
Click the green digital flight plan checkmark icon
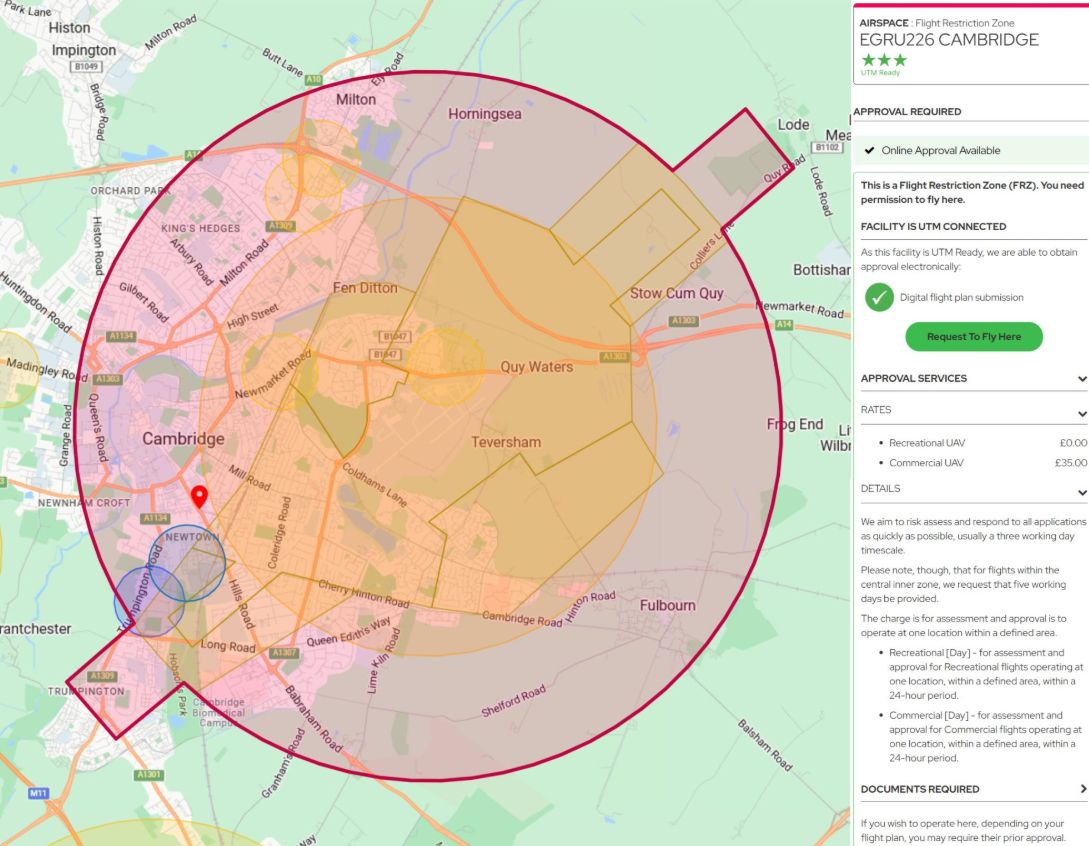pos(879,297)
